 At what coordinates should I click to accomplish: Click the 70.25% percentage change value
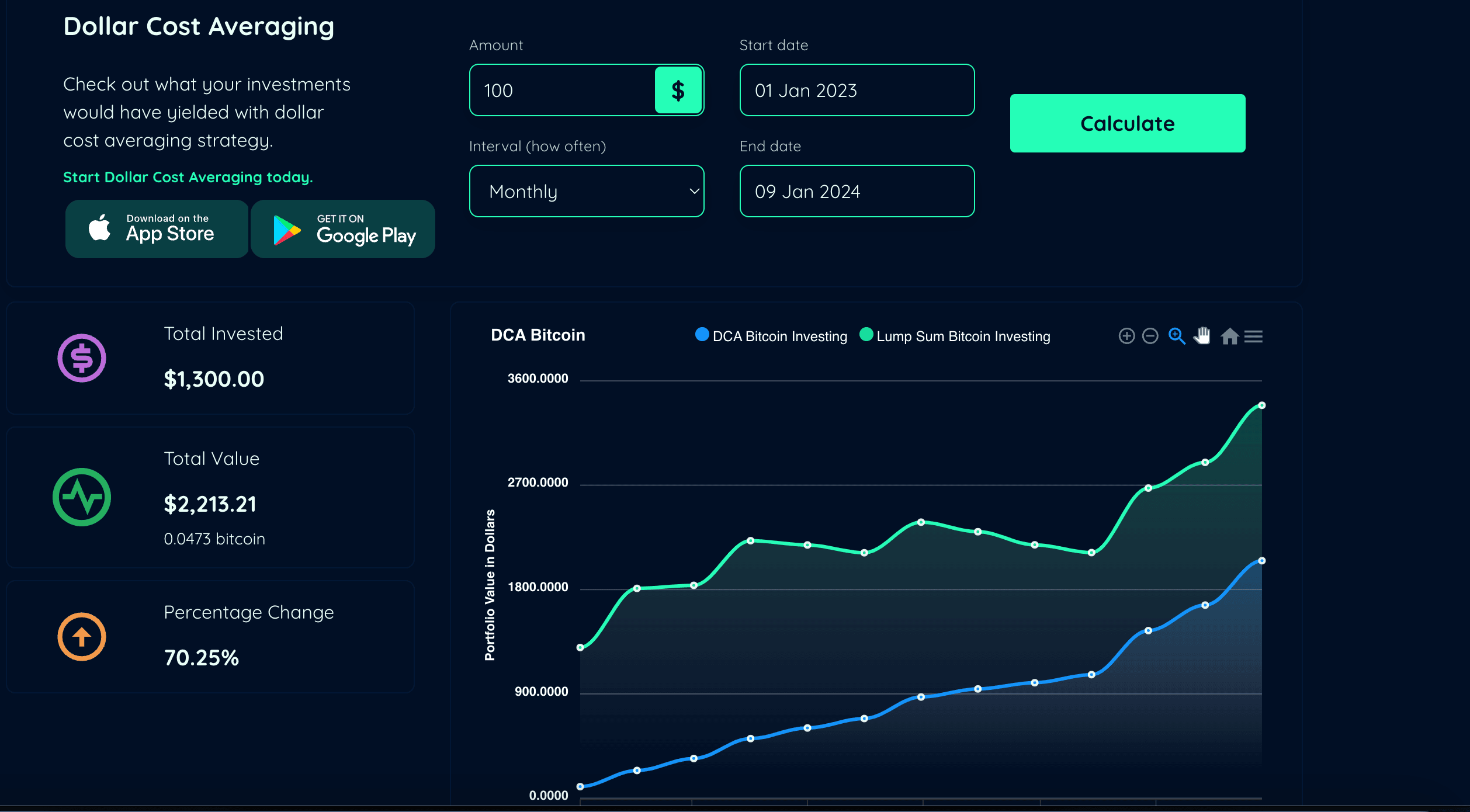click(202, 658)
